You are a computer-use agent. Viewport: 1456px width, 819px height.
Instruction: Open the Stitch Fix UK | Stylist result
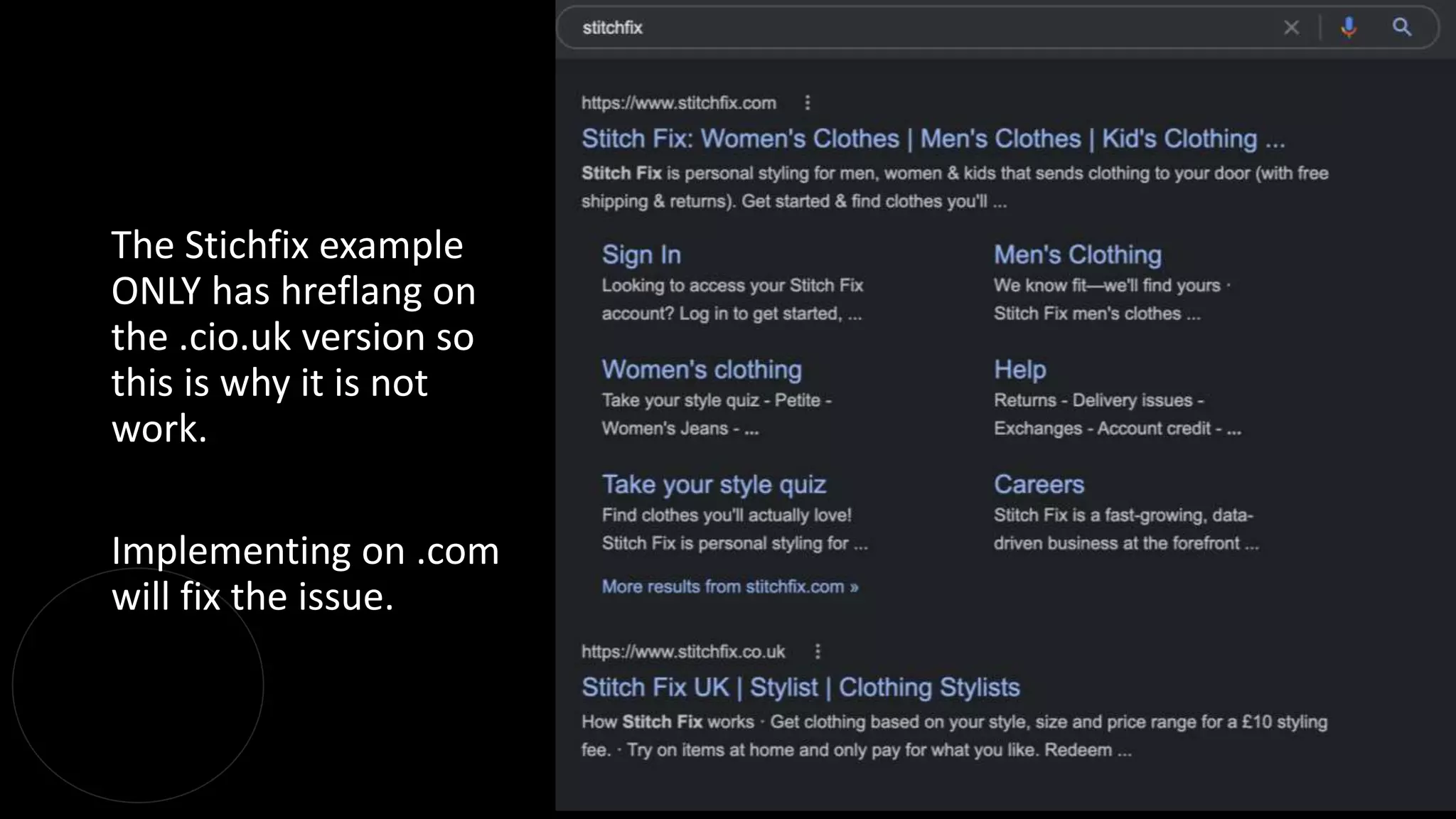click(801, 687)
